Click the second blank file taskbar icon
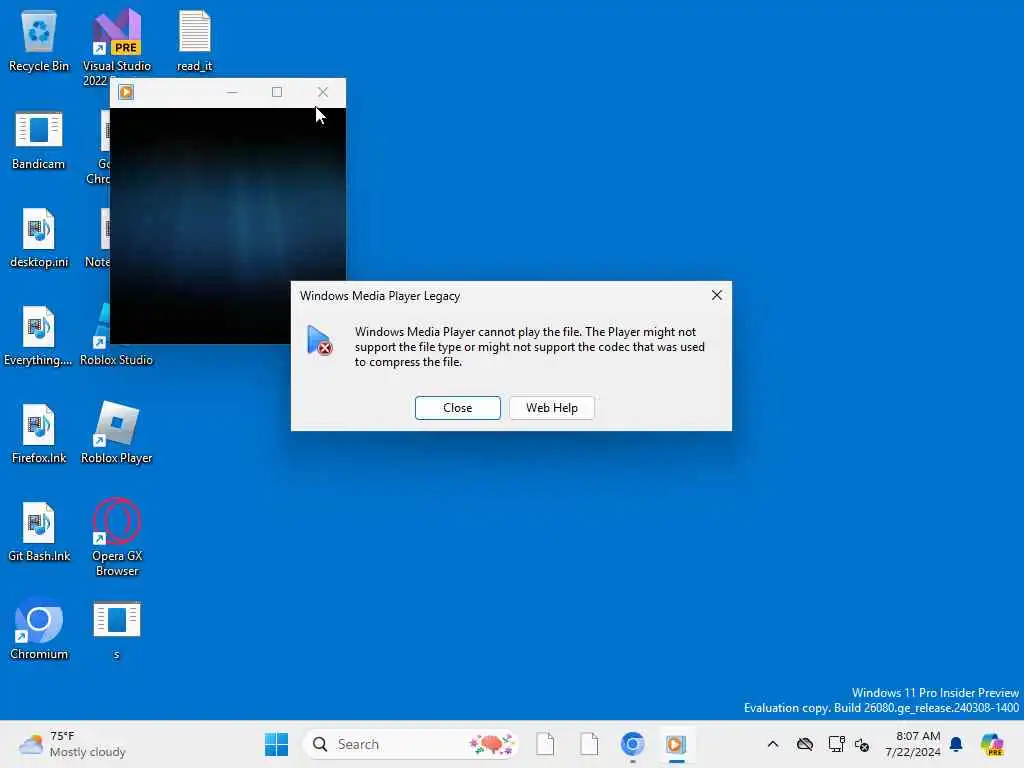This screenshot has height=768, width=1024. (x=589, y=744)
